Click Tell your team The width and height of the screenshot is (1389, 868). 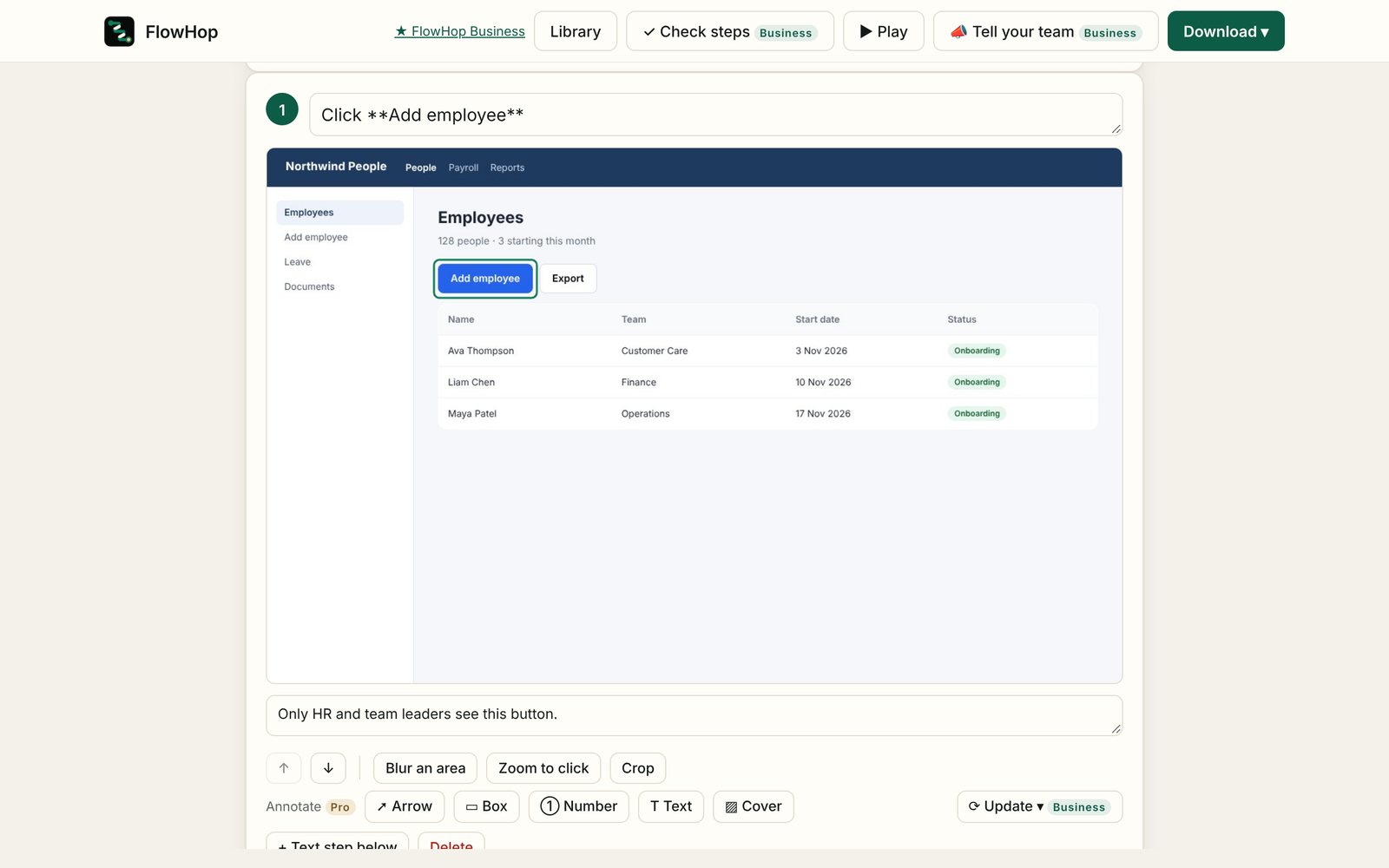click(1046, 31)
